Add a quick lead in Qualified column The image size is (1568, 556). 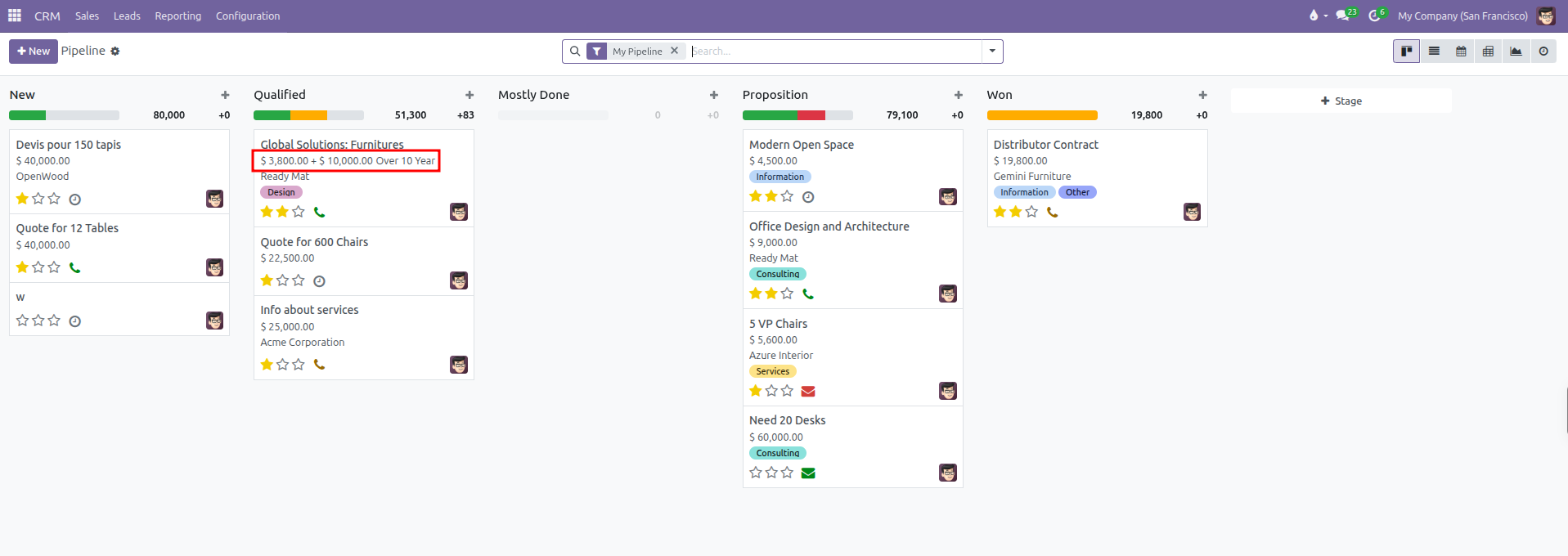pyautogui.click(x=470, y=95)
